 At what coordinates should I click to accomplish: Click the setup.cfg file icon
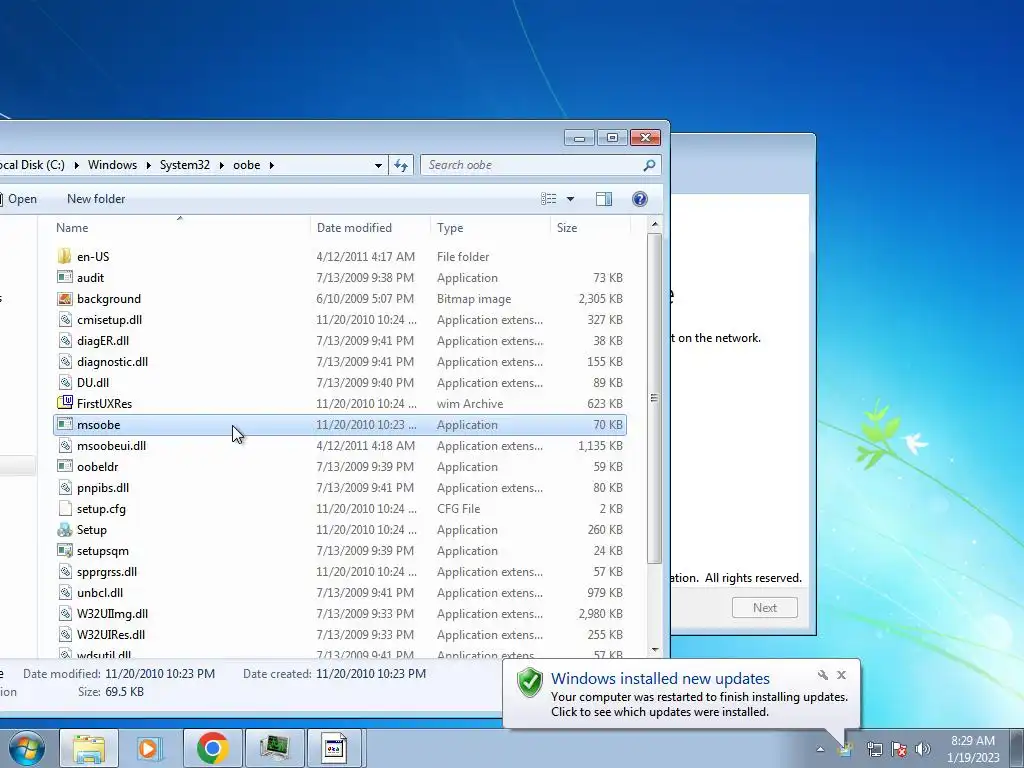coord(65,508)
